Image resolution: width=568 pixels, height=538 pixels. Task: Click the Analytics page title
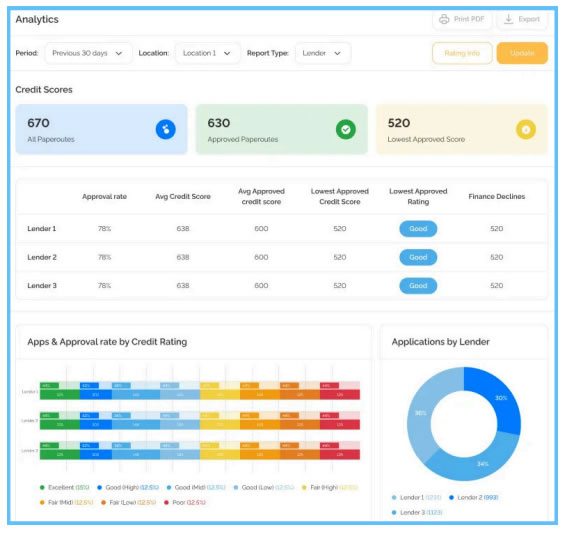click(37, 19)
